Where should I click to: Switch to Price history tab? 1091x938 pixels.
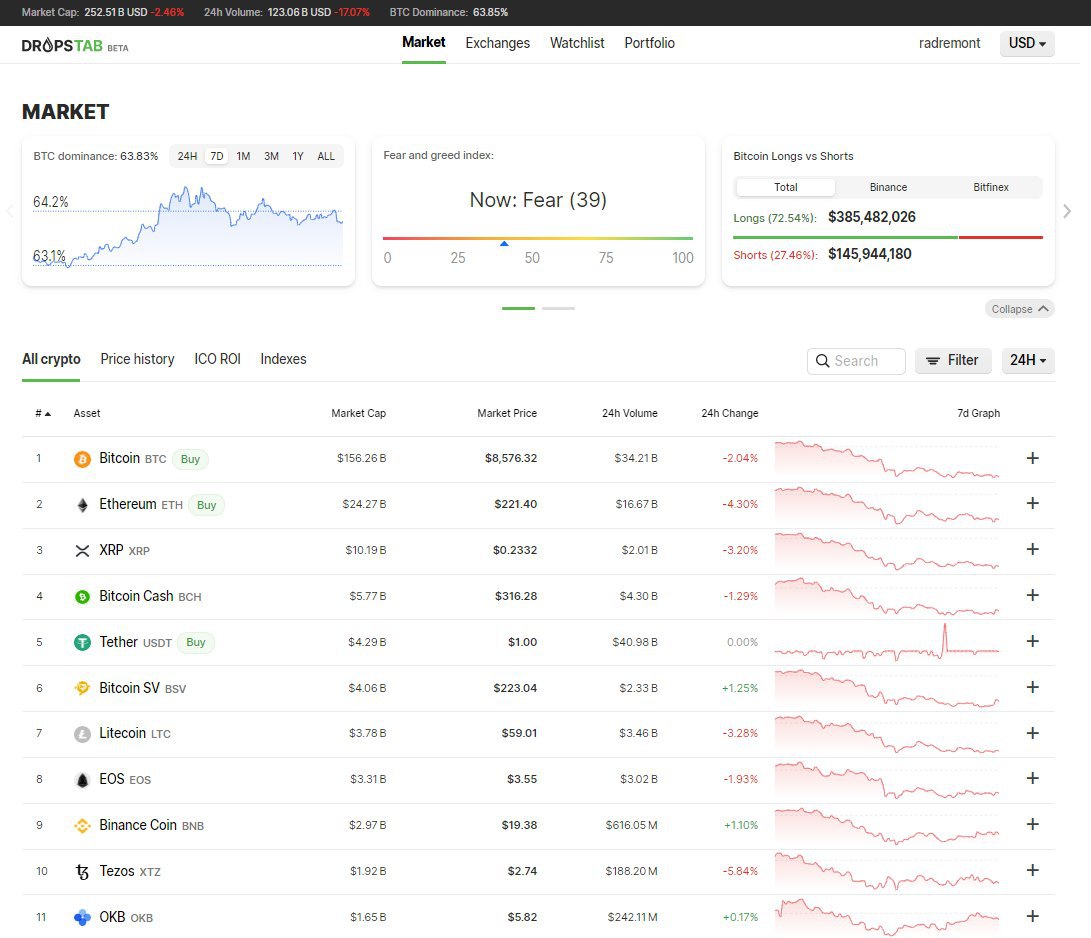[x=137, y=359]
